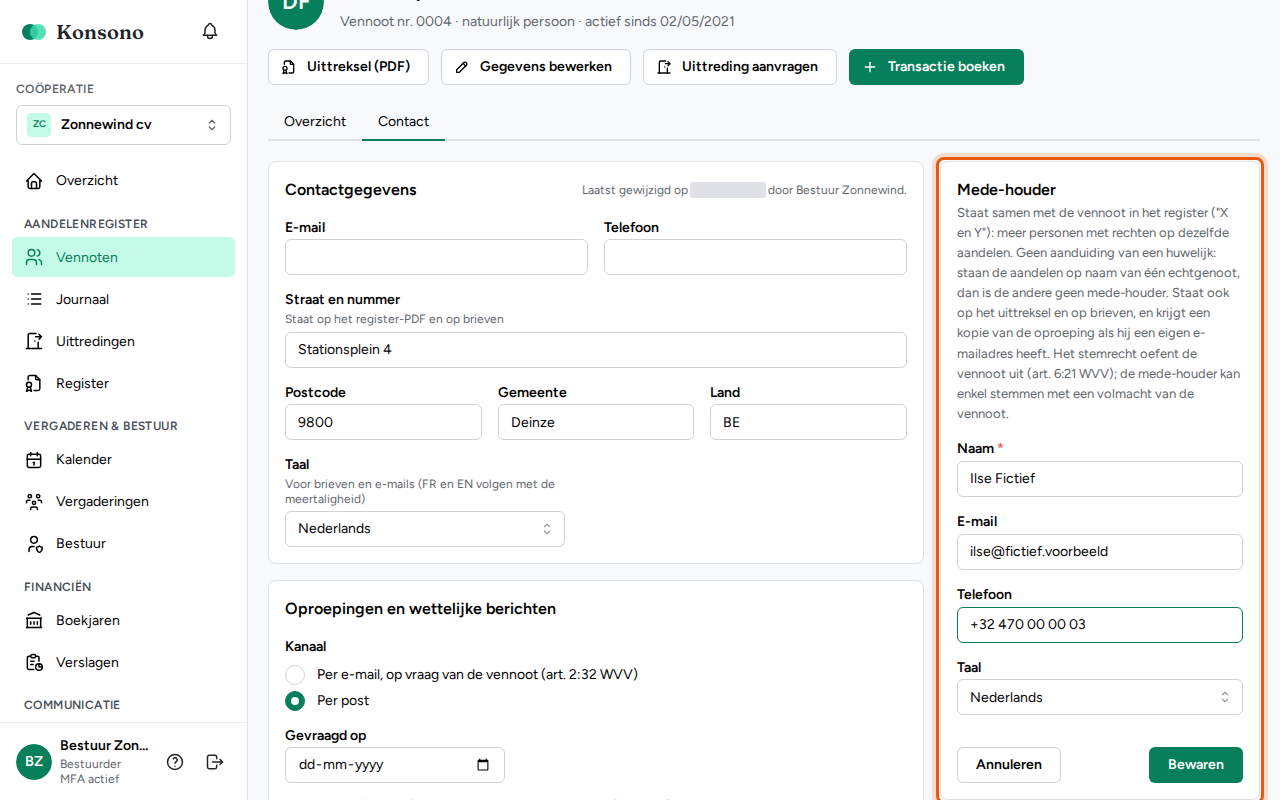
Task: Open Bestuur in the sidebar
Action: (123, 544)
